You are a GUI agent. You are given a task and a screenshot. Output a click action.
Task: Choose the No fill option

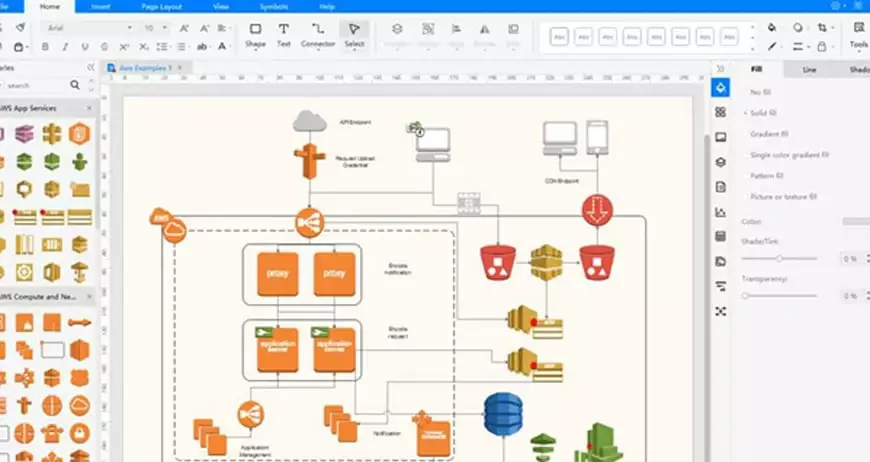760,92
